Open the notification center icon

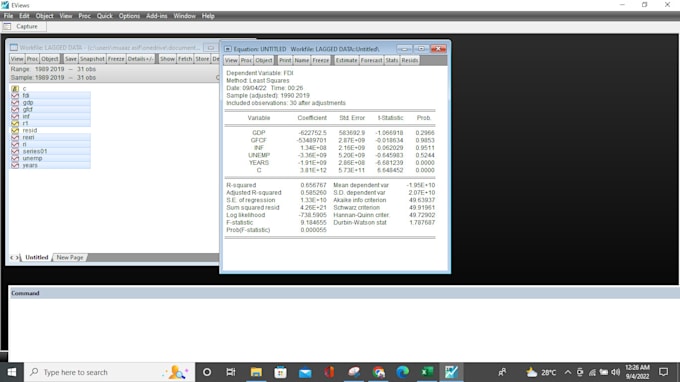(x=664, y=372)
